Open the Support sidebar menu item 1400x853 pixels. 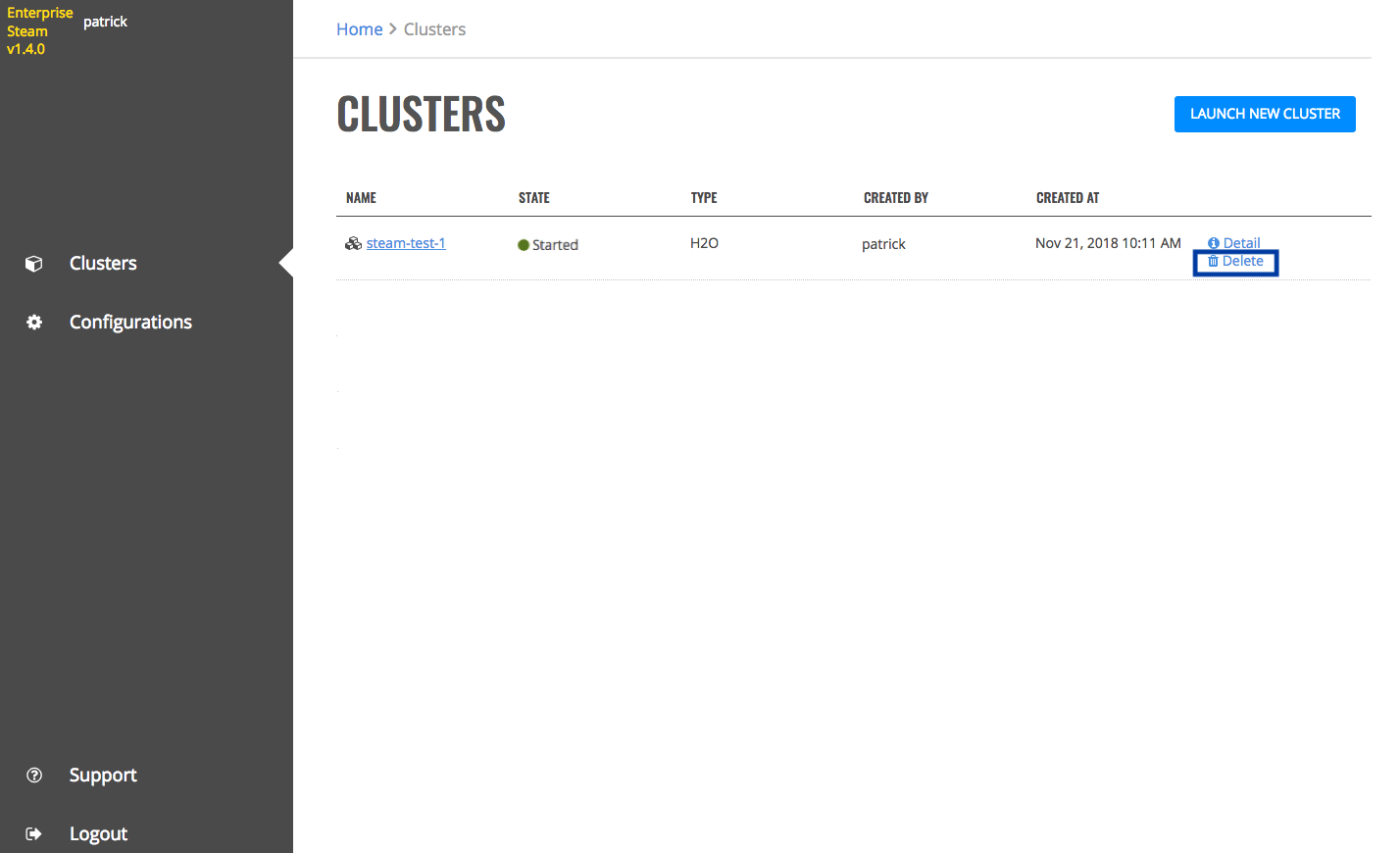point(103,776)
